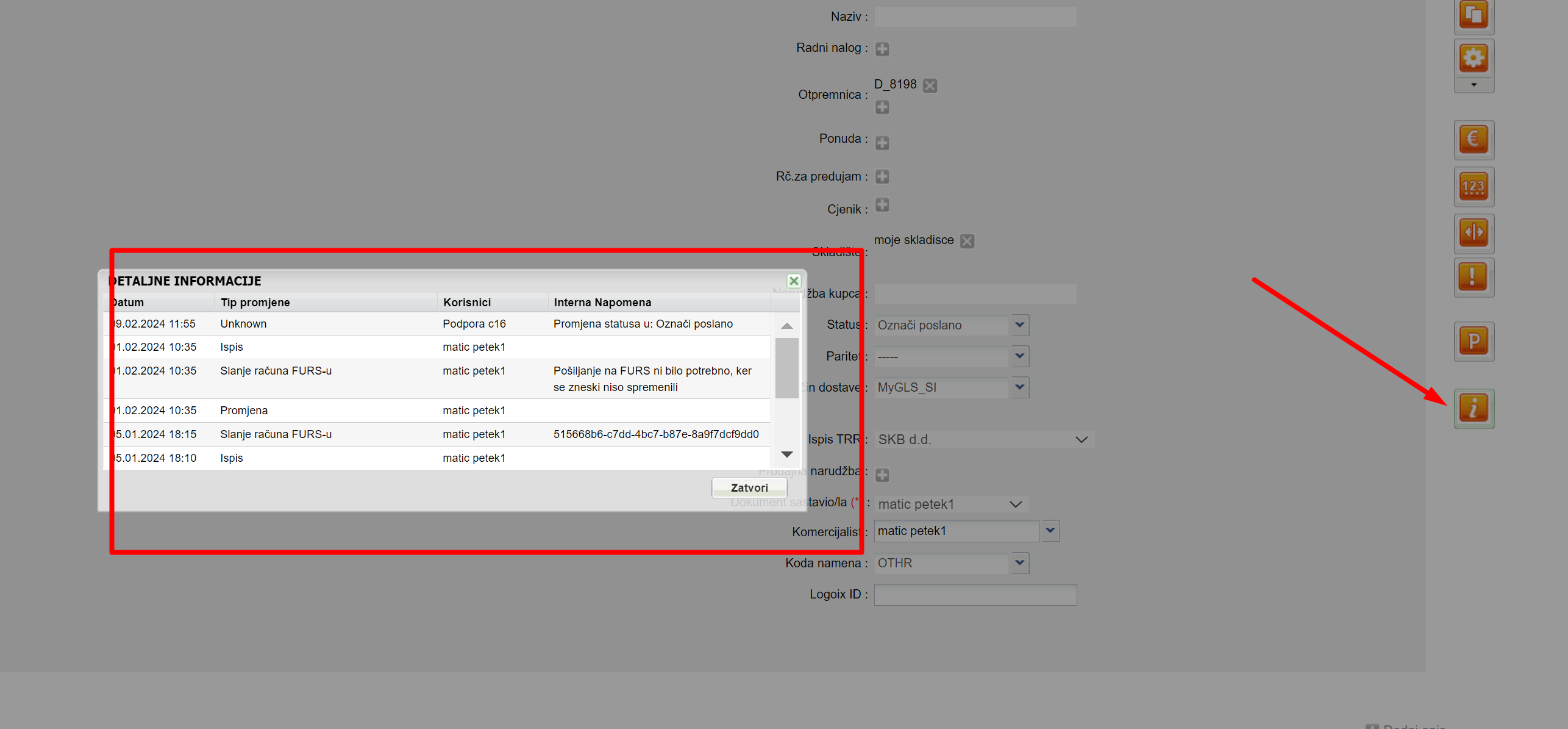Click the orange gear settings icon

coord(1474,59)
